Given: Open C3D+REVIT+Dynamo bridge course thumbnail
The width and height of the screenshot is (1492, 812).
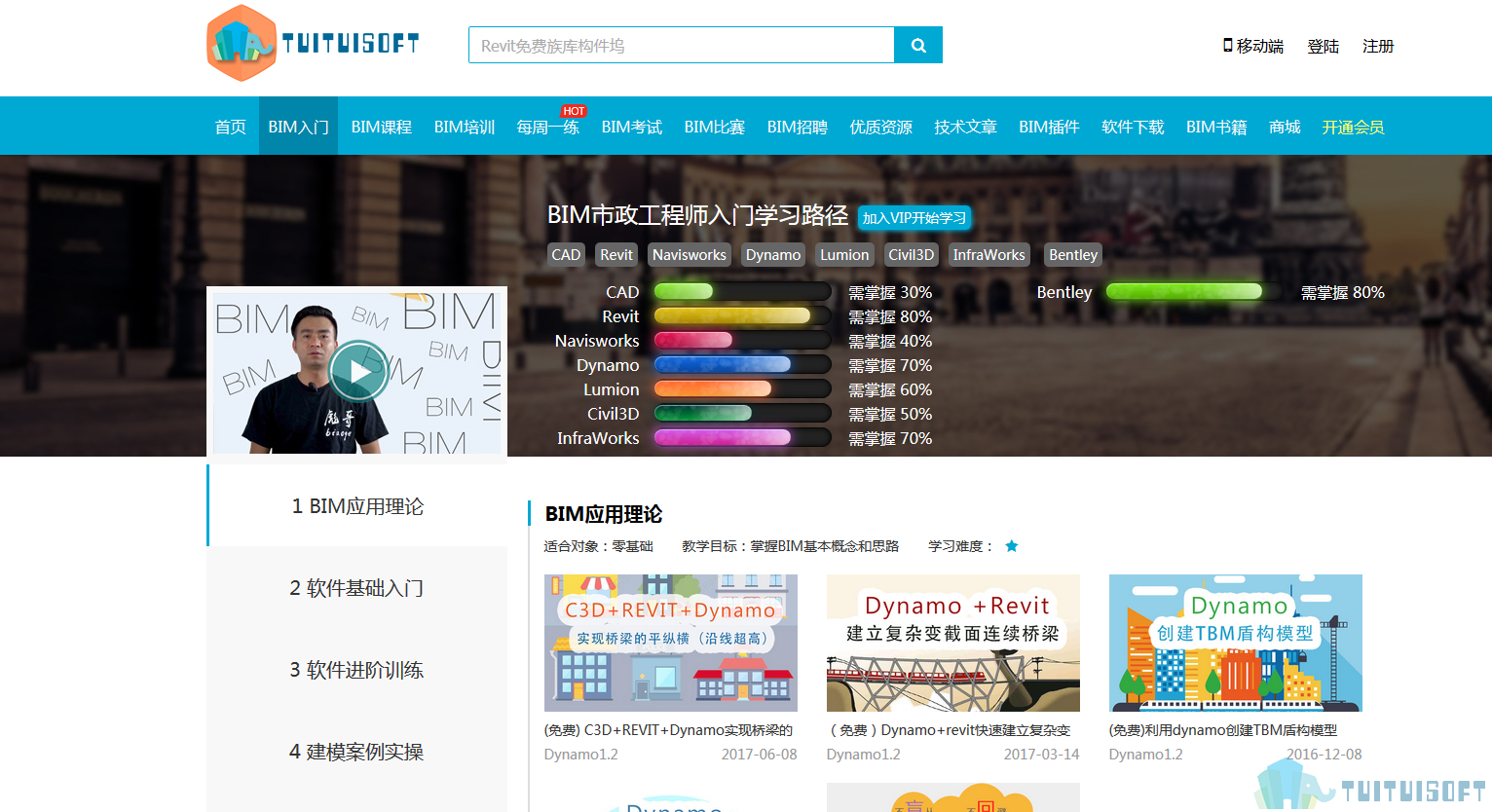Looking at the screenshot, I should [x=671, y=644].
